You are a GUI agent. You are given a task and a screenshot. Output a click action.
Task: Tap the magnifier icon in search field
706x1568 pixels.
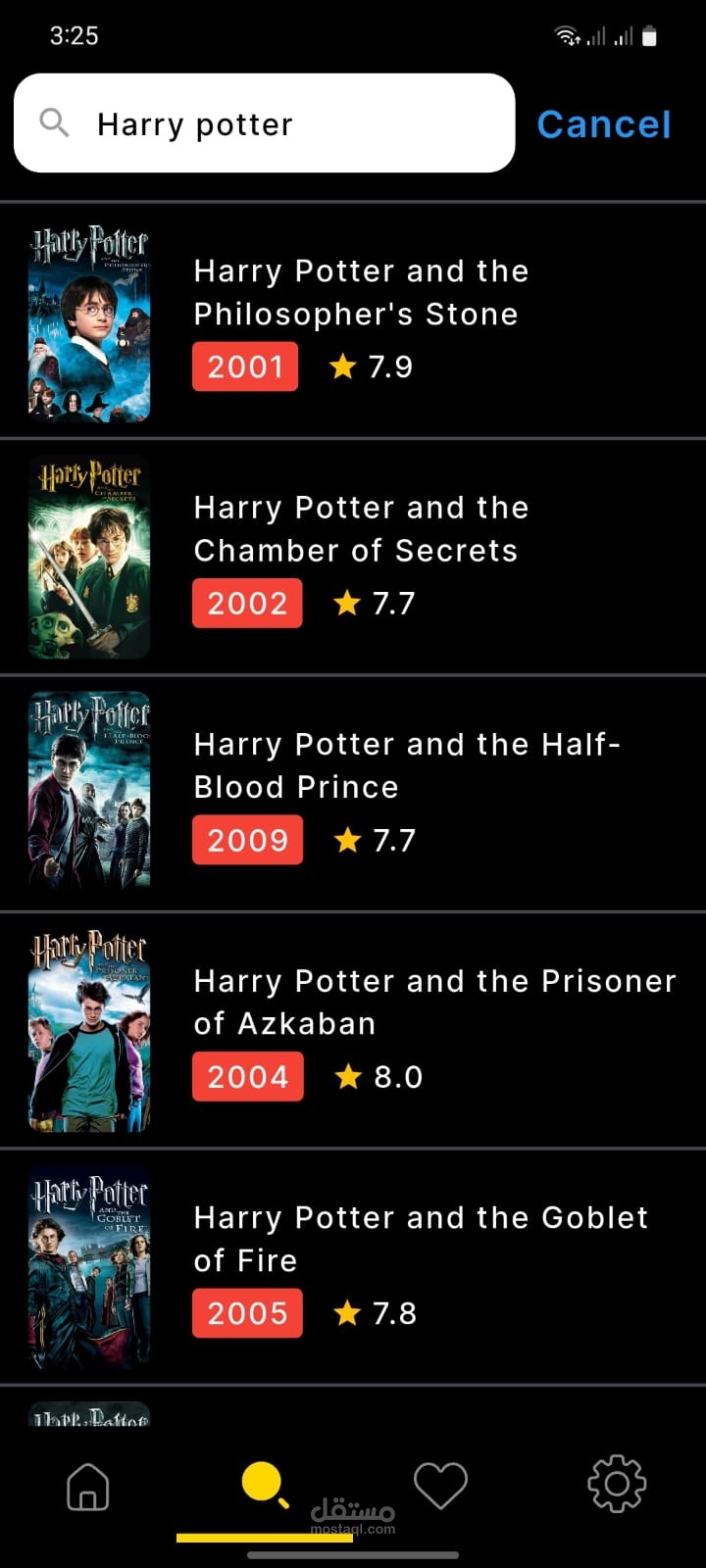point(54,123)
